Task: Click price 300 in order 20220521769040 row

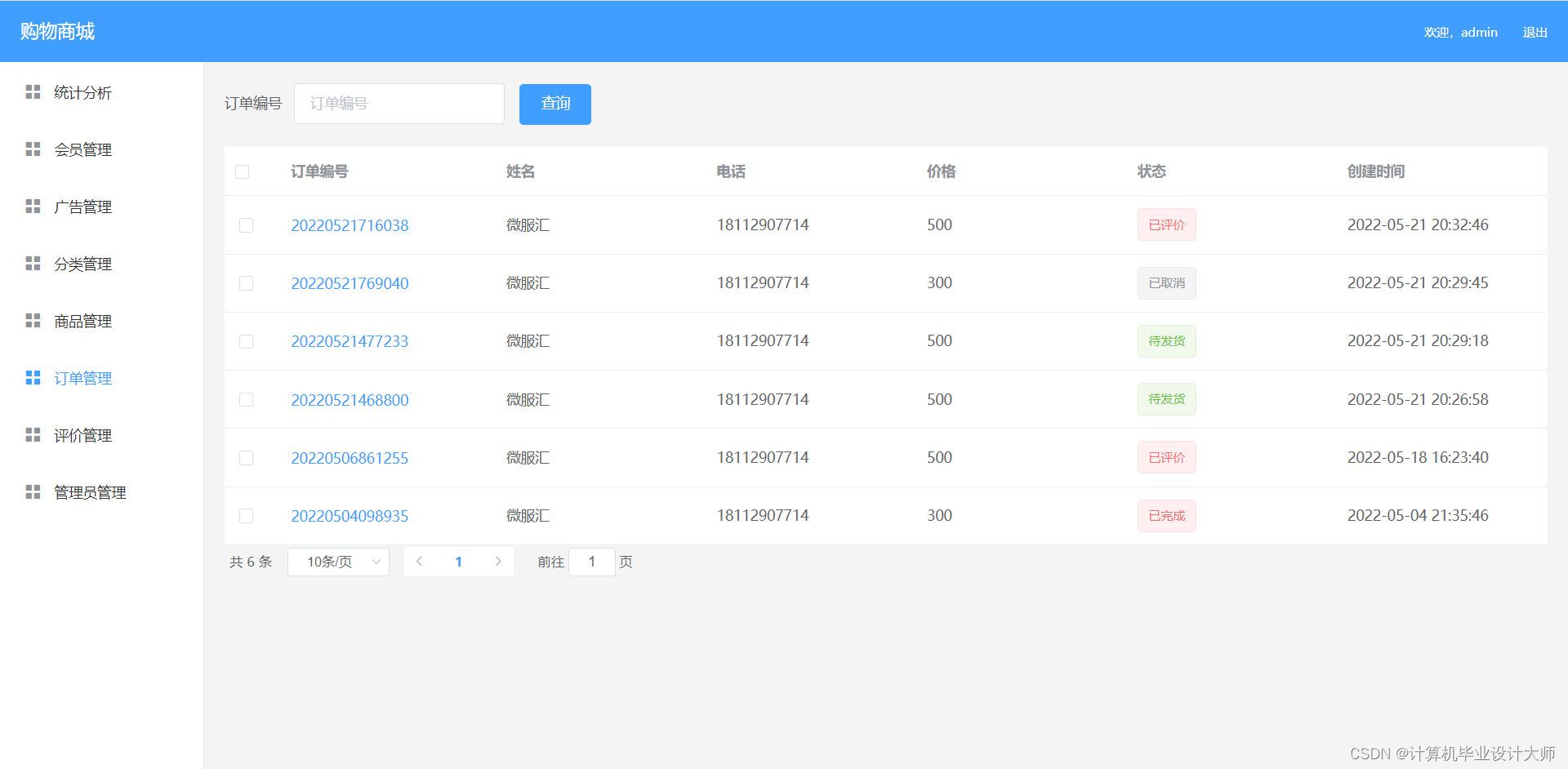Action: coord(939,282)
